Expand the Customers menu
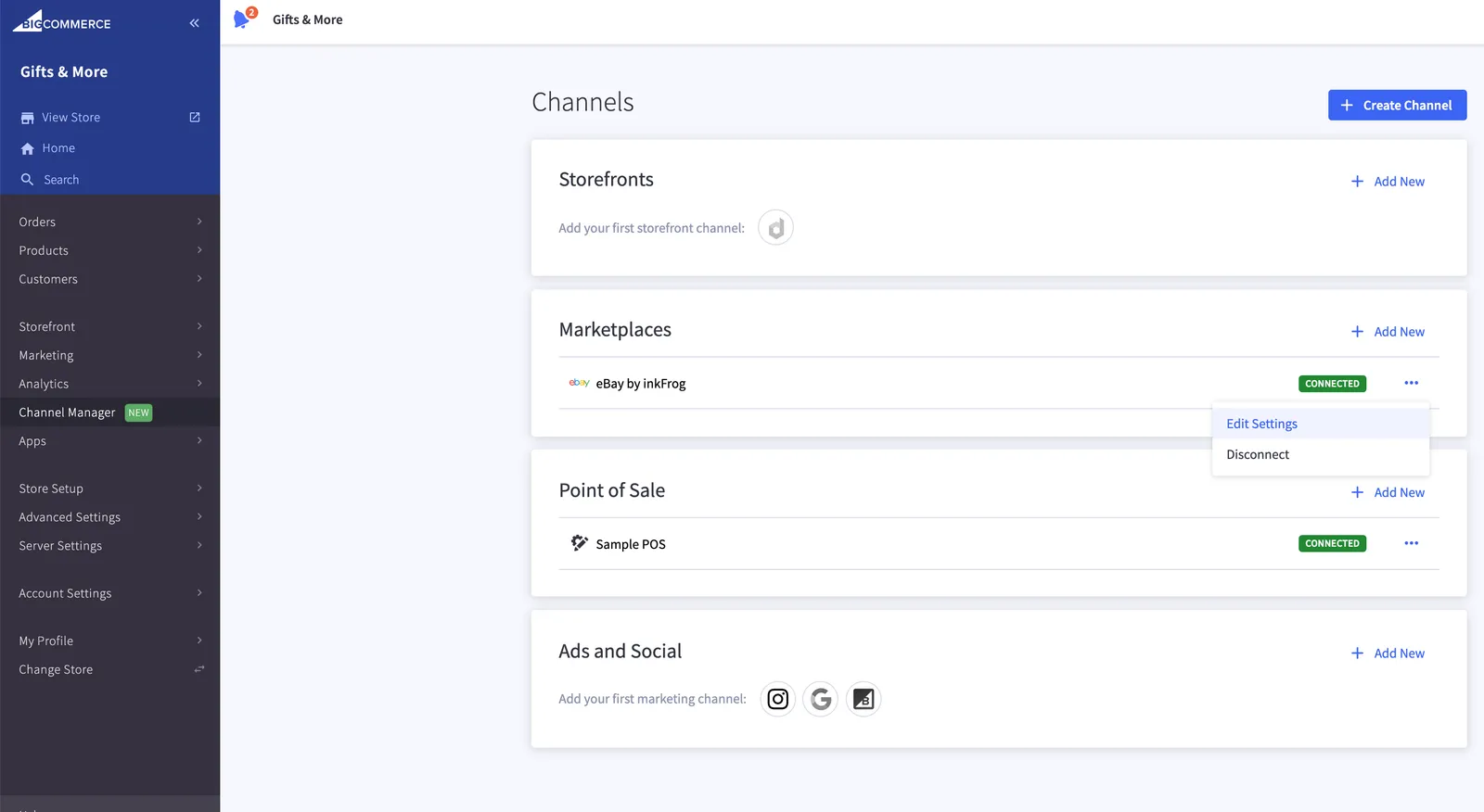1484x812 pixels. point(109,279)
